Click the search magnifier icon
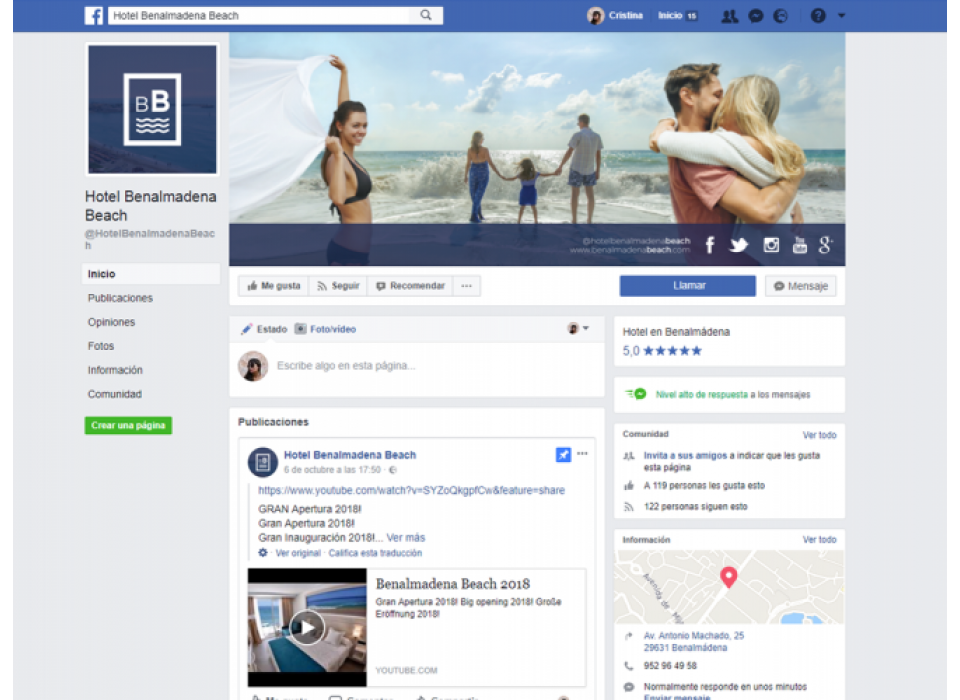 point(426,15)
